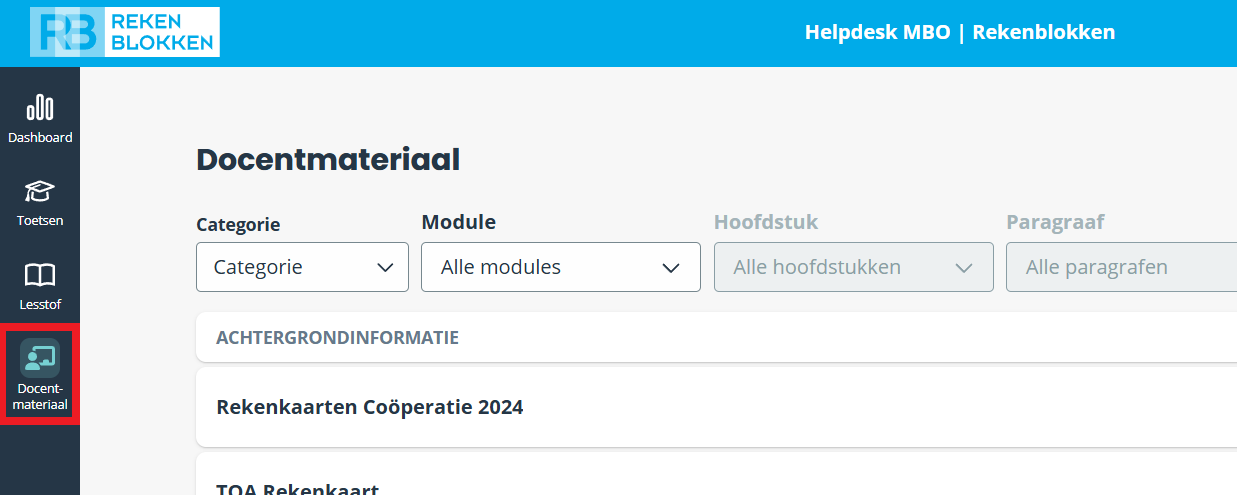Click the ACHTERGRONDINFORMATIE section header
1237x495 pixels.
(x=716, y=337)
